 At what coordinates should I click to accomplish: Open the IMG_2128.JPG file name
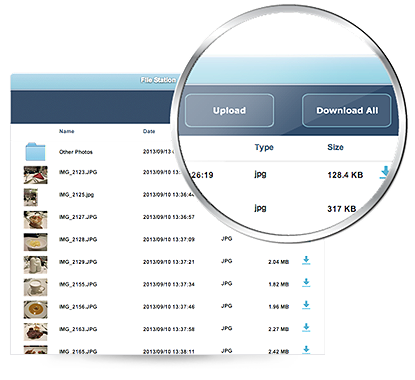click(78, 239)
